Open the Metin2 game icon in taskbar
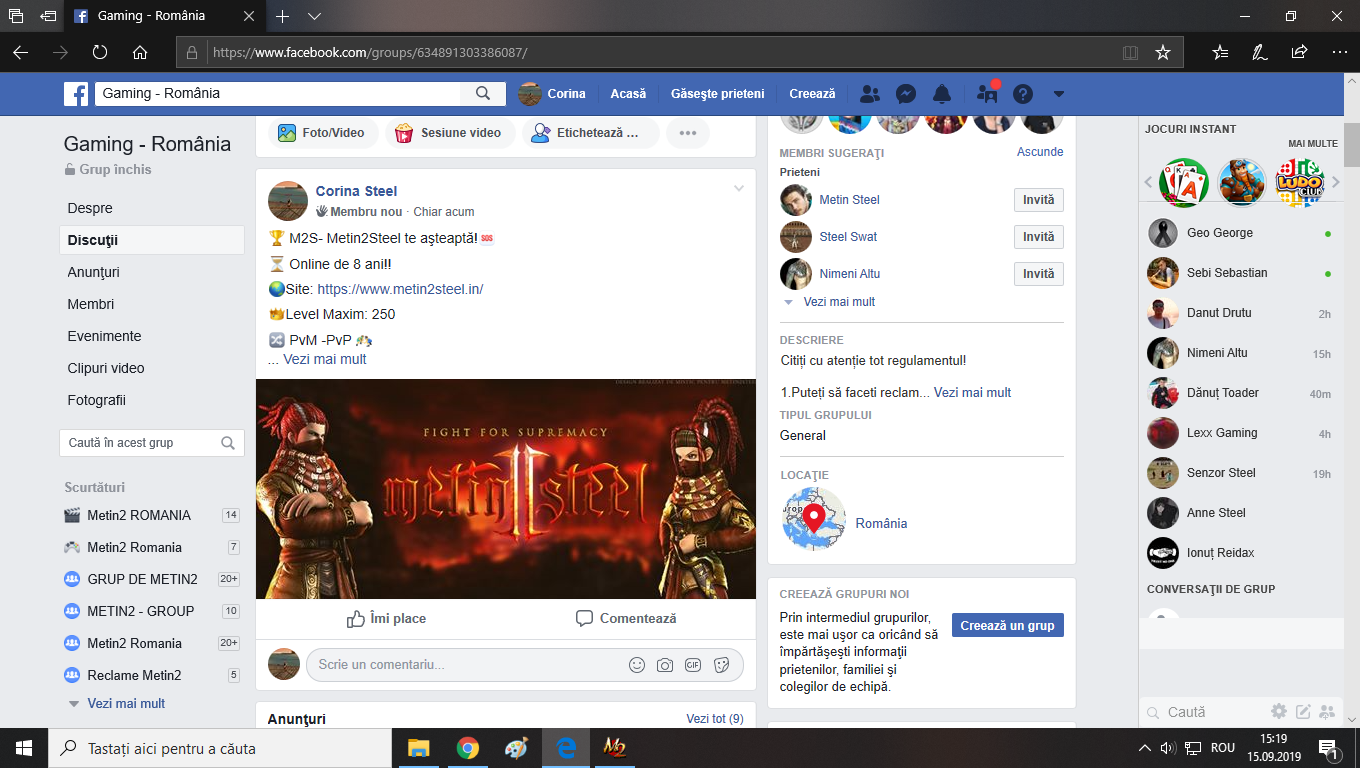1360x768 pixels. click(614, 748)
